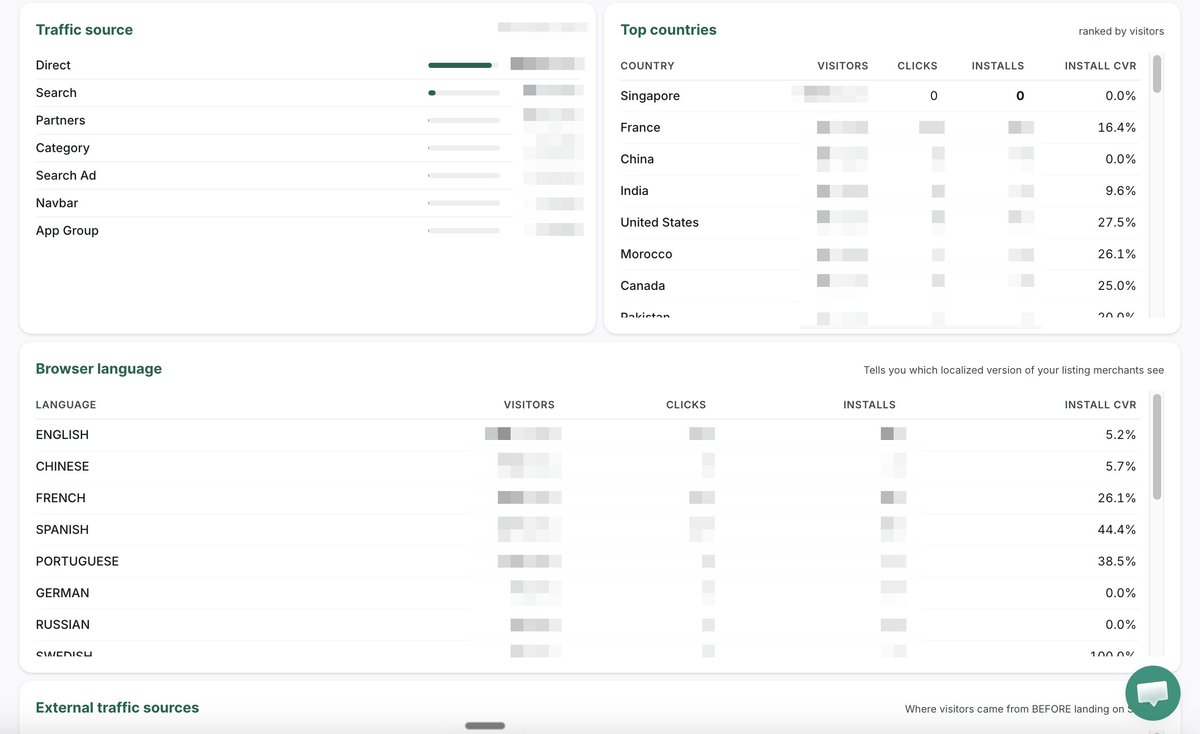Select the Partners traffic source label
The image size is (1200, 734).
click(60, 120)
